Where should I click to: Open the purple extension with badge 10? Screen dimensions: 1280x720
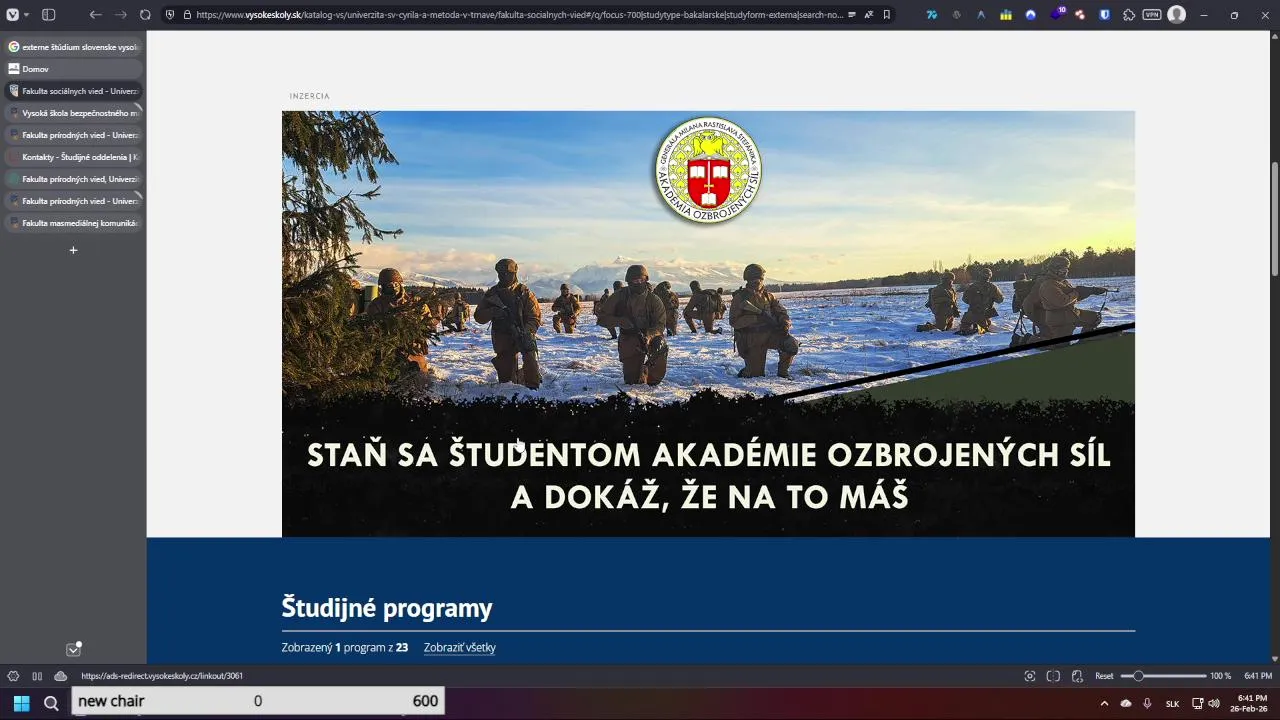click(1056, 14)
